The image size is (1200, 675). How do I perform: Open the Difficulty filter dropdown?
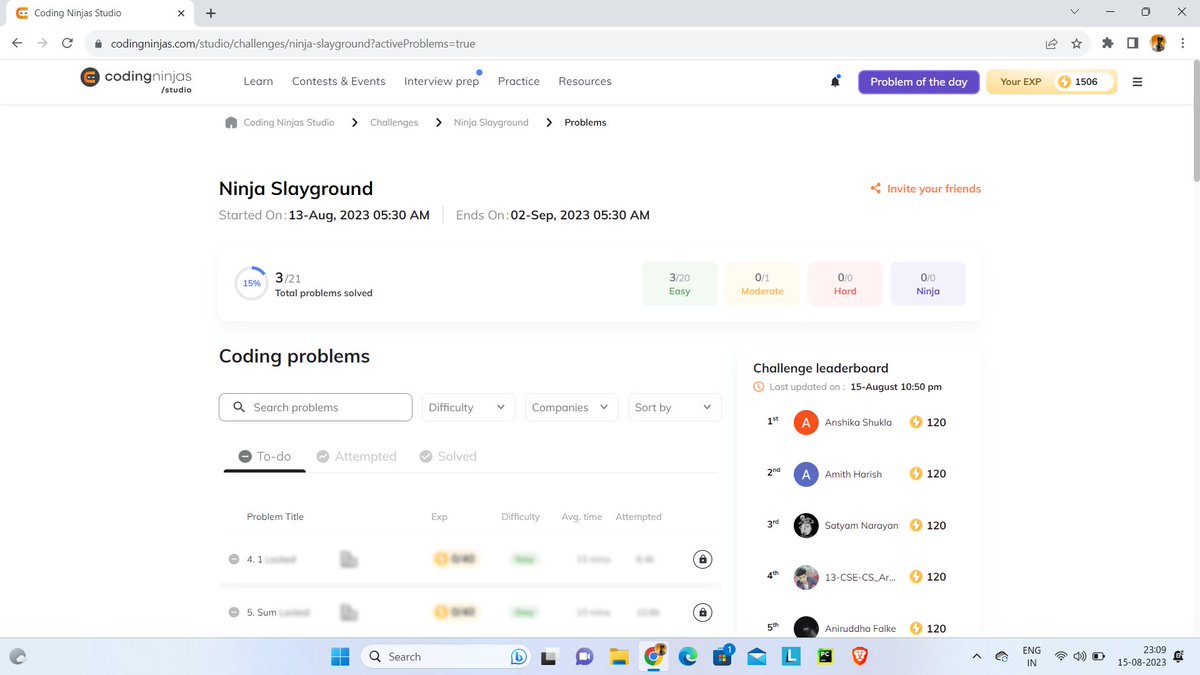click(468, 407)
